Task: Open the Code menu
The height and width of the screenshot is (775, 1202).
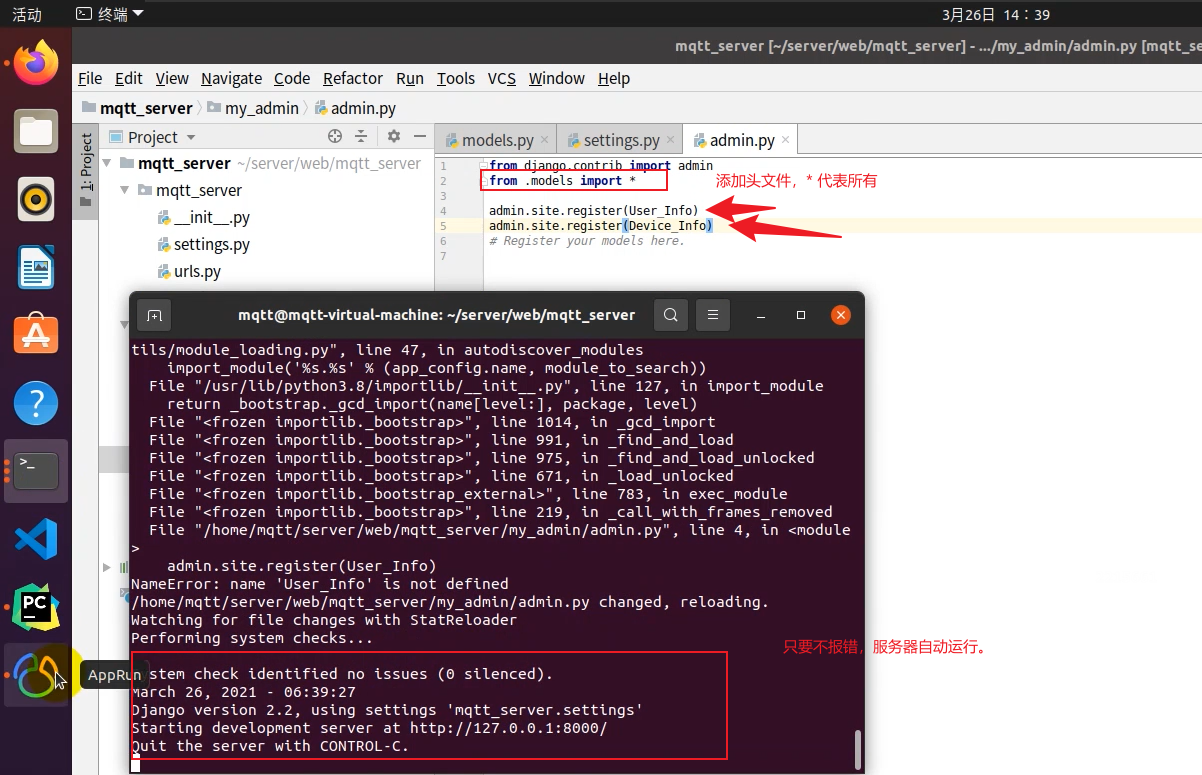Action: pyautogui.click(x=292, y=78)
